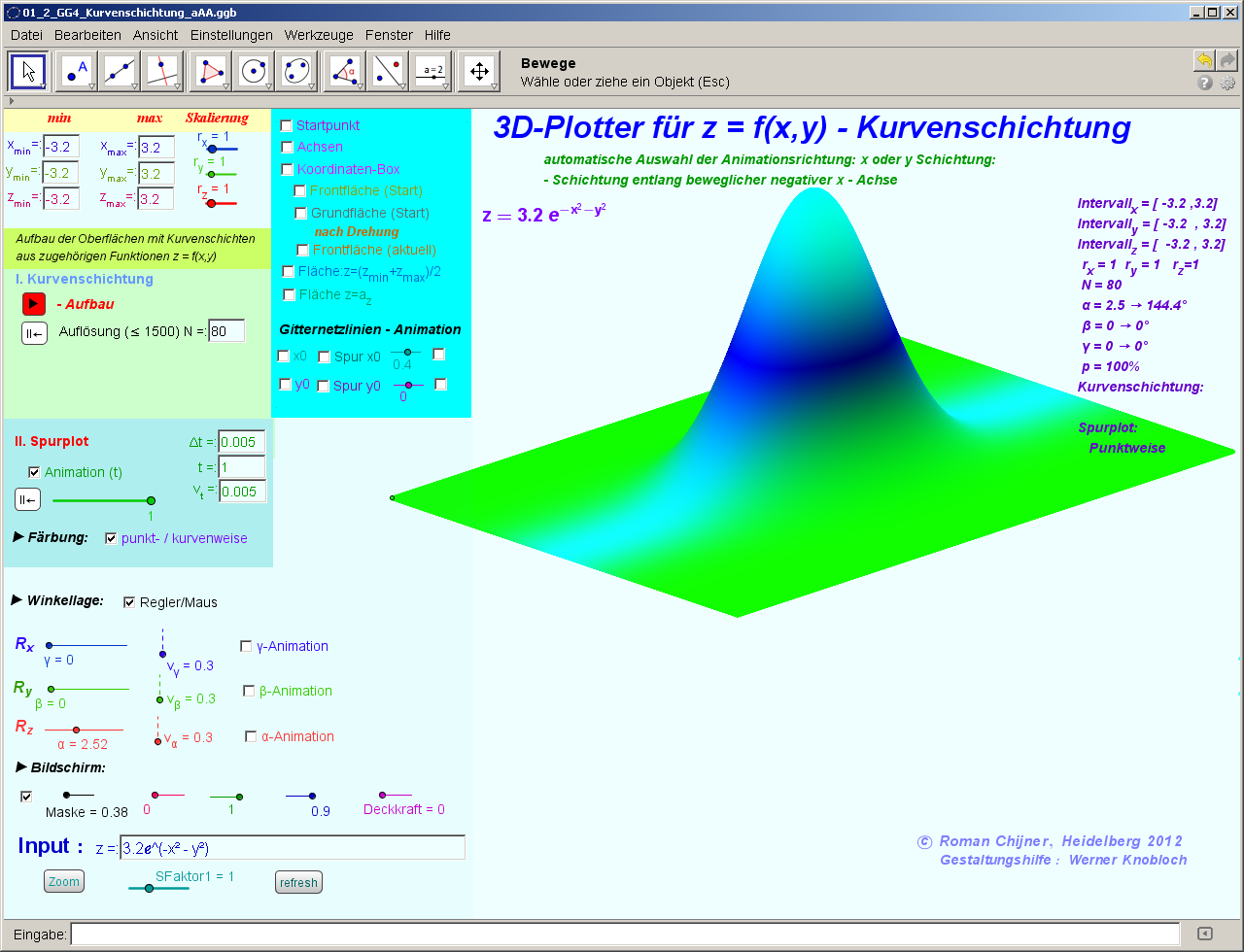
Task: Select the Slider (a=2) tool
Action: coord(432,71)
